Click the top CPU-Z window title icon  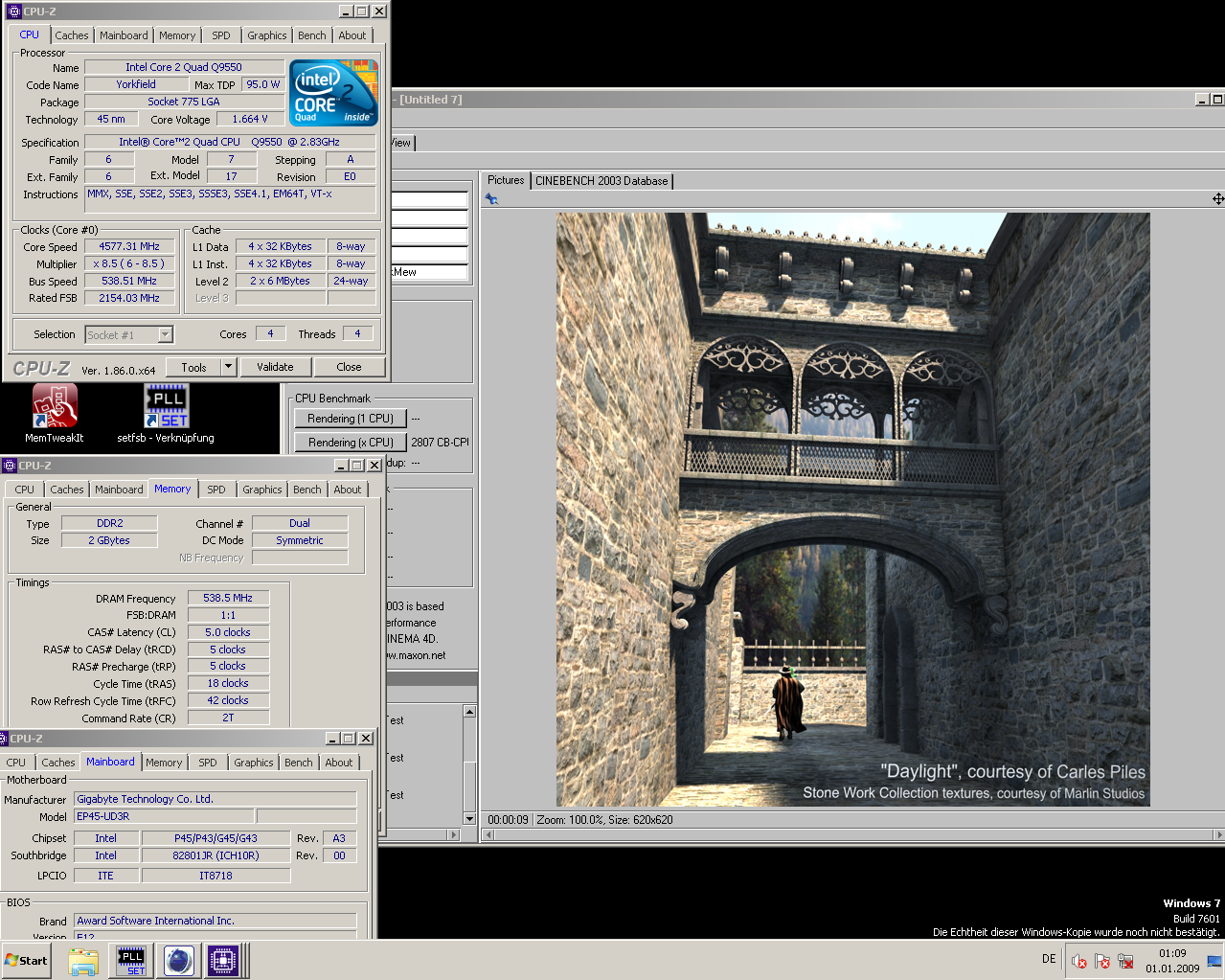pos(13,11)
